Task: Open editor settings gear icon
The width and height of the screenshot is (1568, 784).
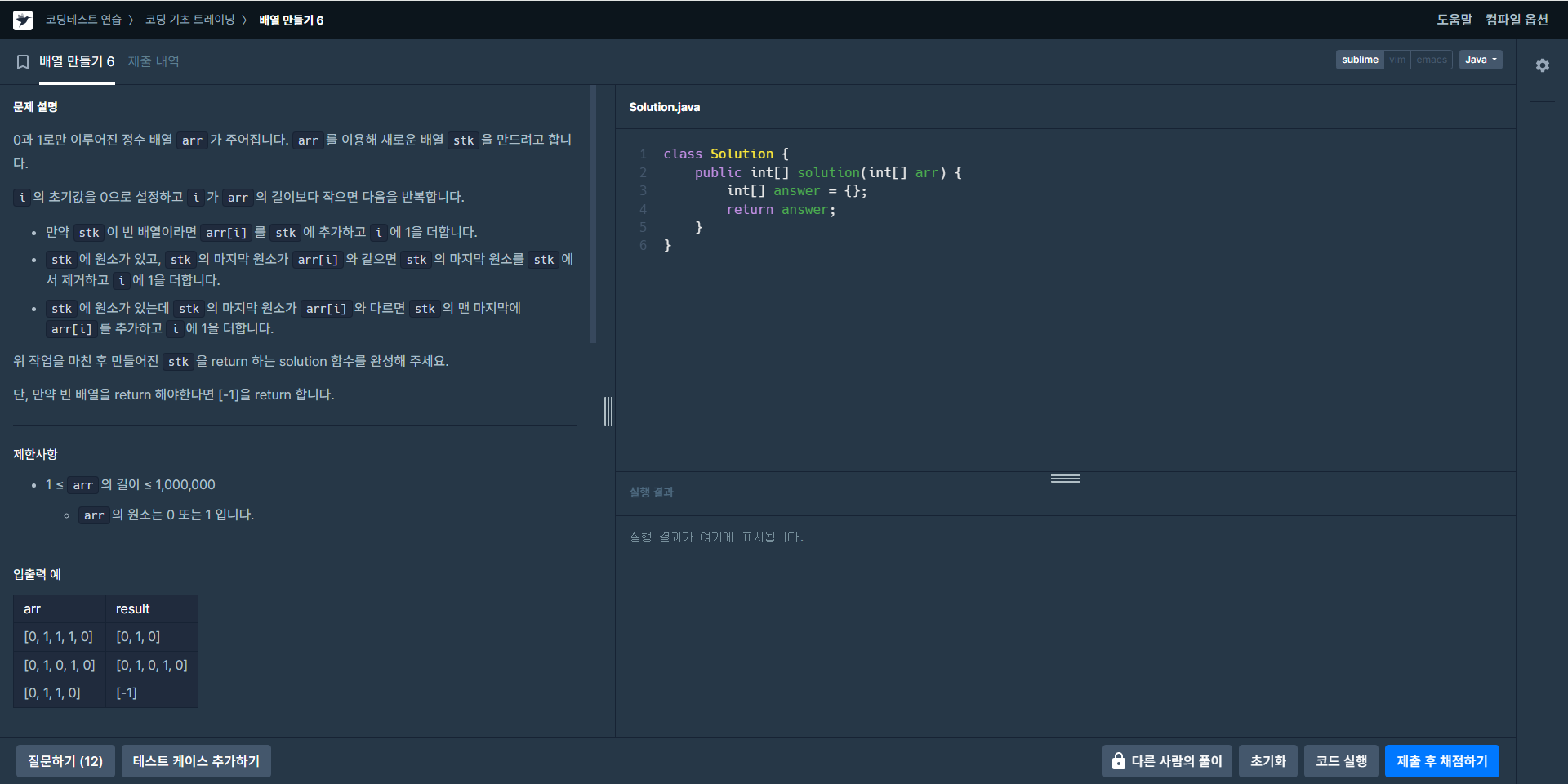Action: (1542, 65)
